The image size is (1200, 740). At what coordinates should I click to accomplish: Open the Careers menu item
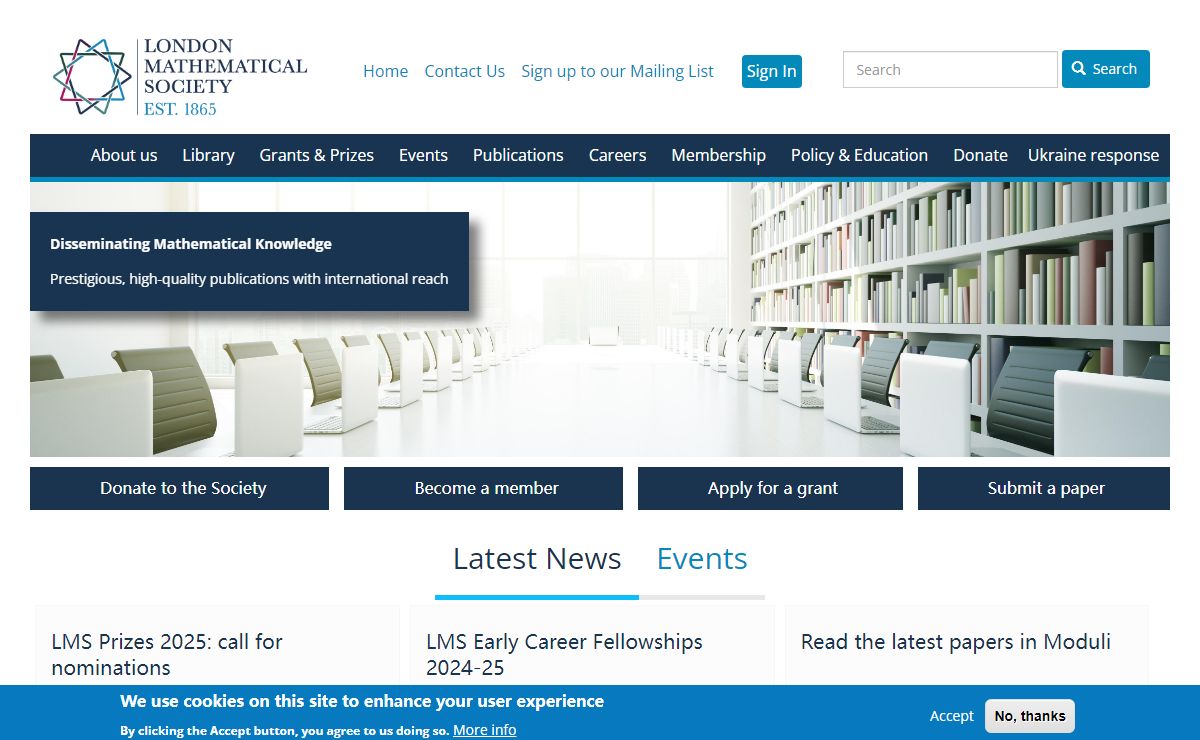pyautogui.click(x=617, y=155)
